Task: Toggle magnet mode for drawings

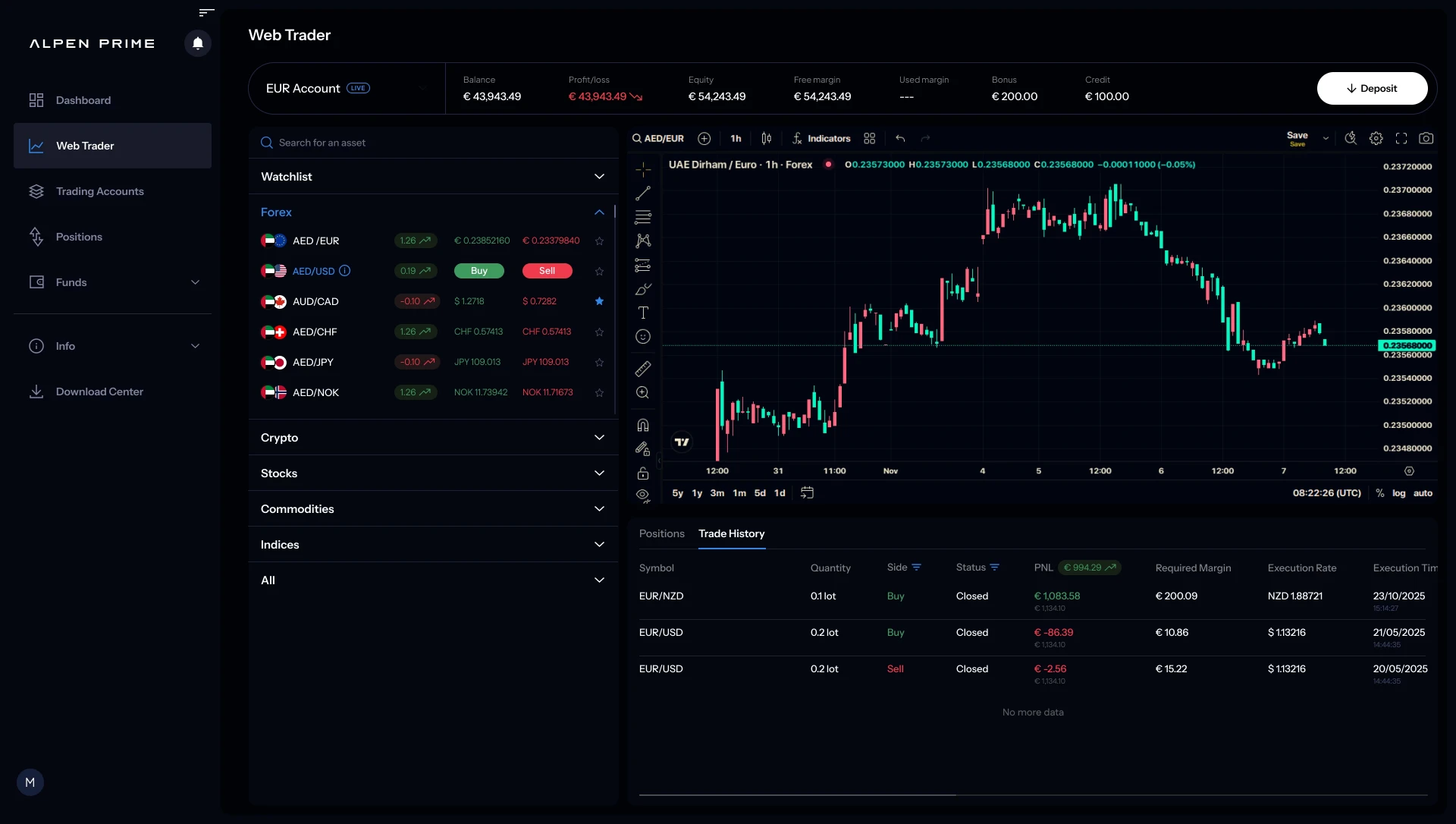Action: [x=643, y=425]
